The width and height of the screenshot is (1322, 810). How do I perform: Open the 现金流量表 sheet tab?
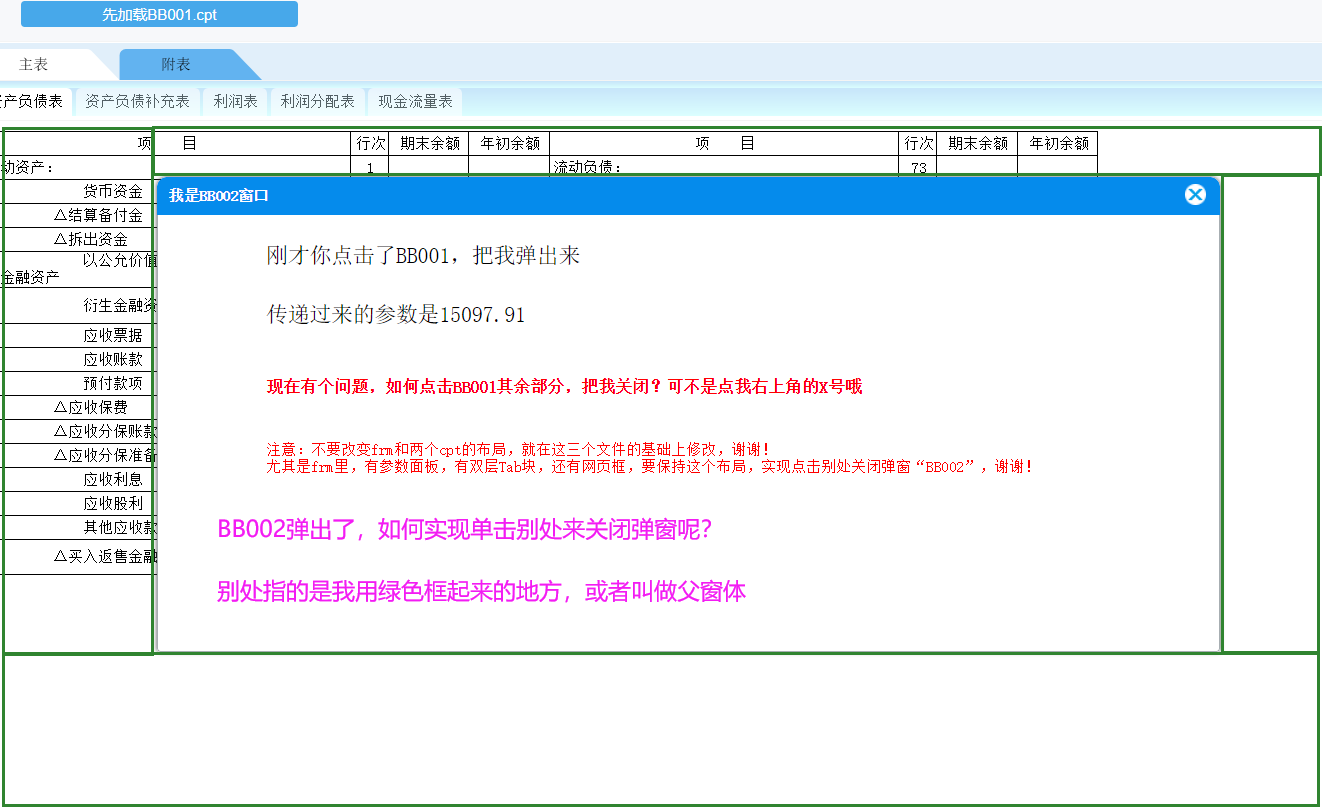[x=415, y=101]
